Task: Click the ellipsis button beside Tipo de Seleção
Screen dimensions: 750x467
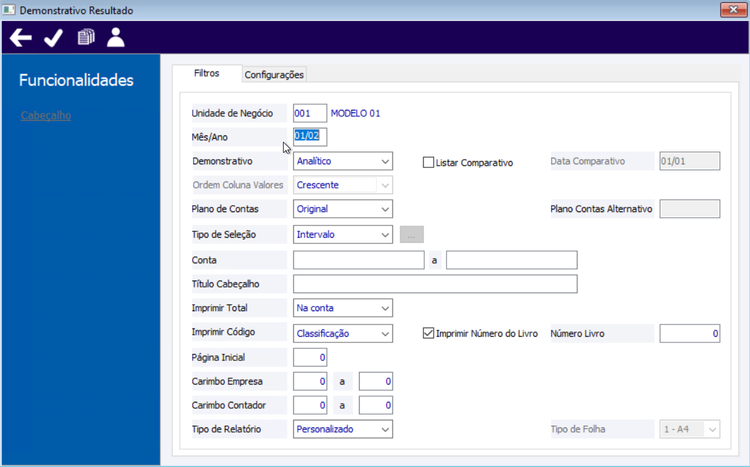Action: 411,234
